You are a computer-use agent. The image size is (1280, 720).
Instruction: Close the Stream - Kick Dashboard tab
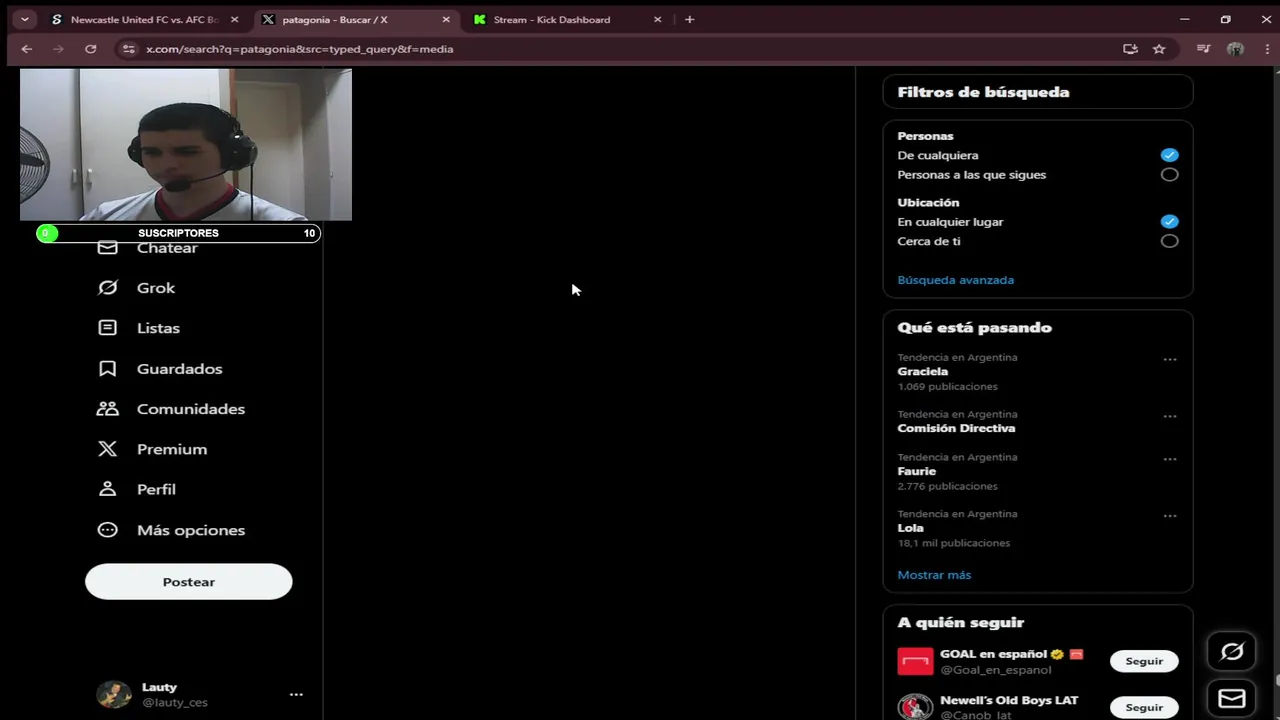click(657, 19)
